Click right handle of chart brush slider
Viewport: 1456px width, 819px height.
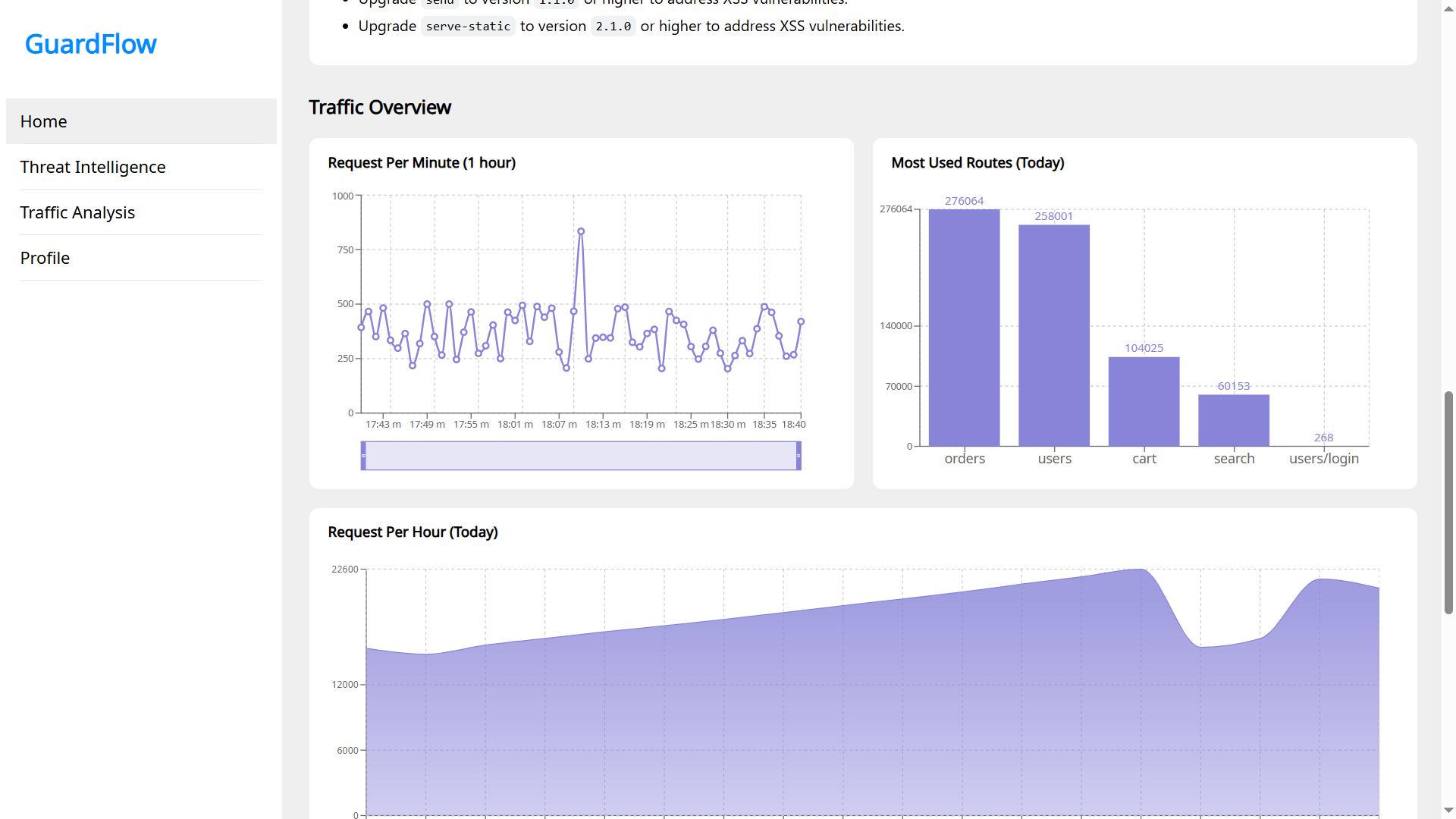click(799, 456)
